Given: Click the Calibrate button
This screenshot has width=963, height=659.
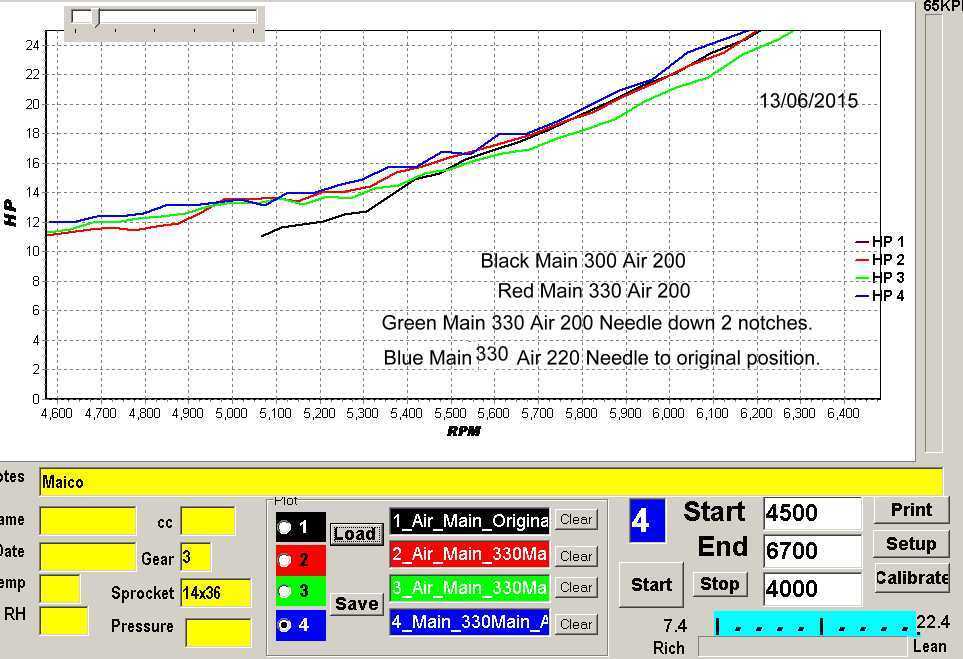Looking at the screenshot, I should [x=911, y=578].
